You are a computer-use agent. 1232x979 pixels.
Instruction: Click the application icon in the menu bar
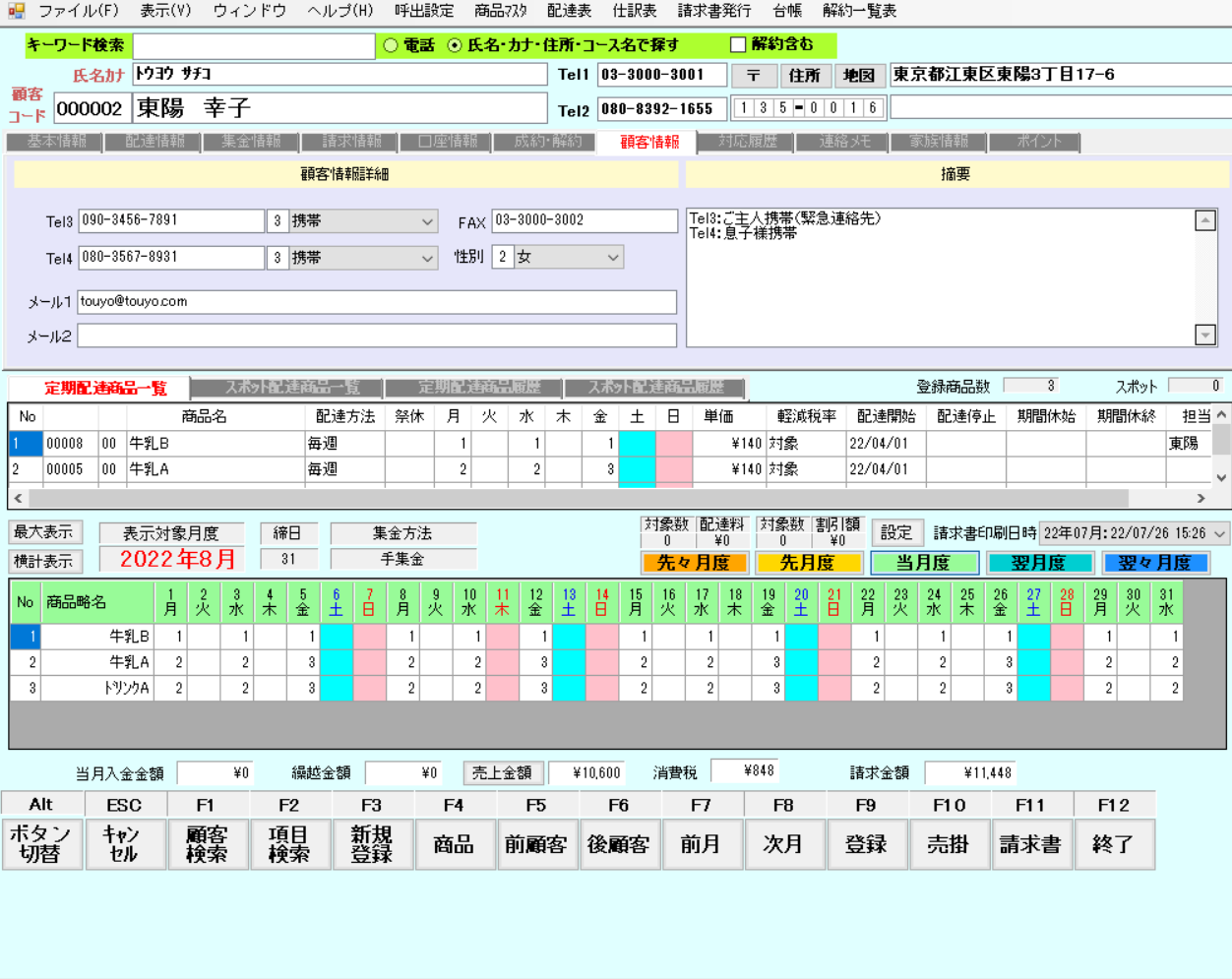pos(16,11)
